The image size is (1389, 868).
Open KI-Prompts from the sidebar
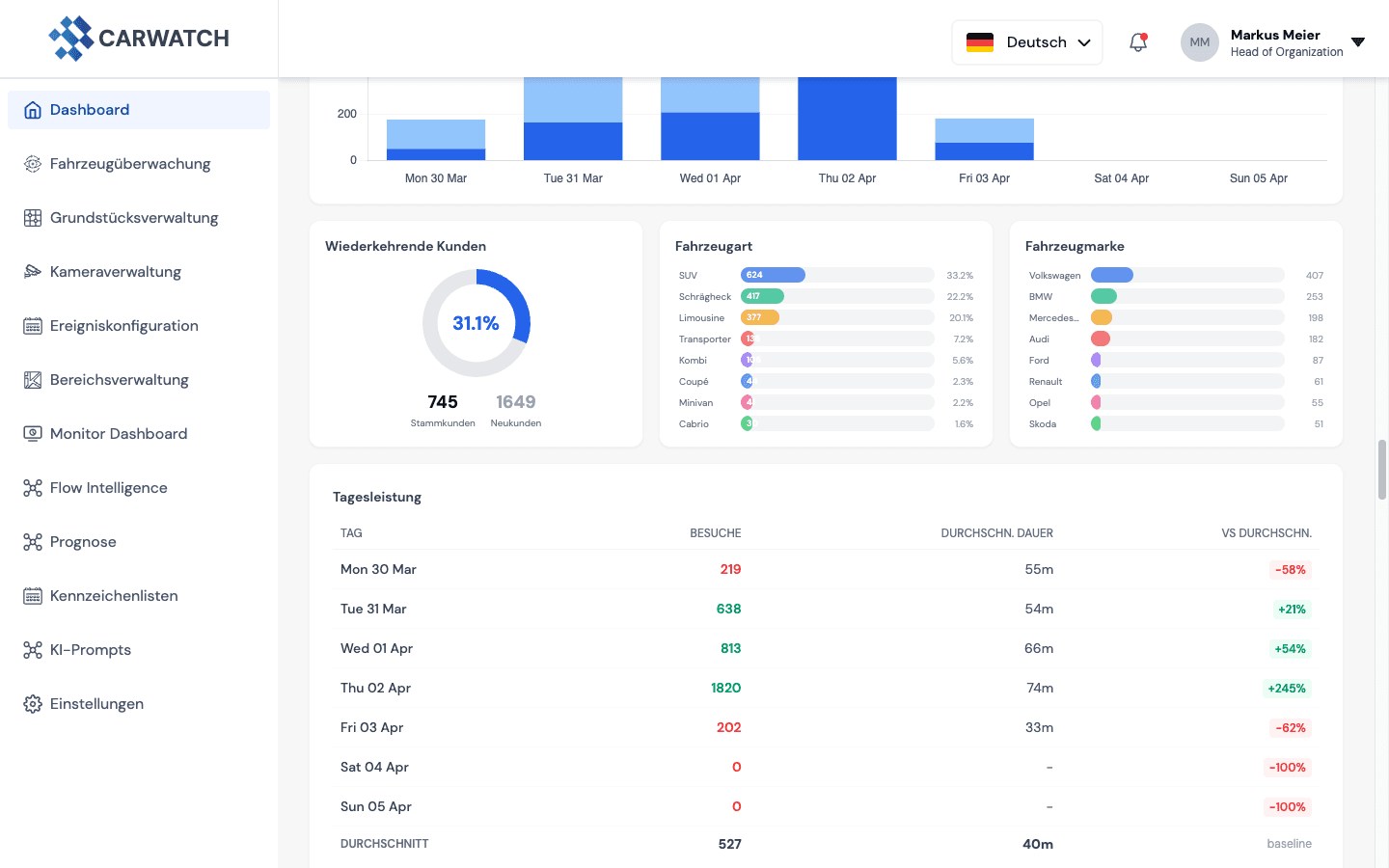point(91,649)
